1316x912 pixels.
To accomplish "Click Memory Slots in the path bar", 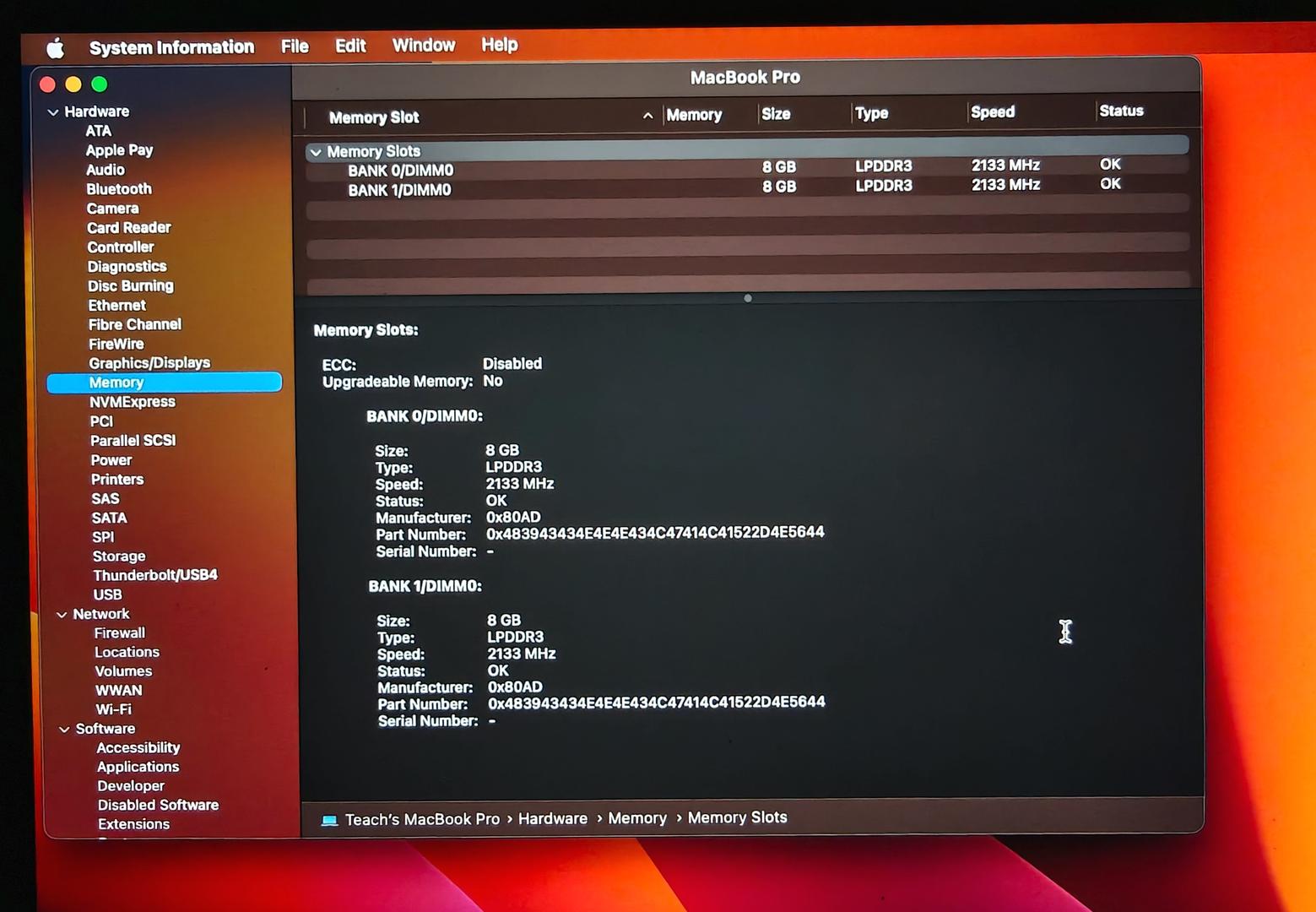I will (x=737, y=817).
